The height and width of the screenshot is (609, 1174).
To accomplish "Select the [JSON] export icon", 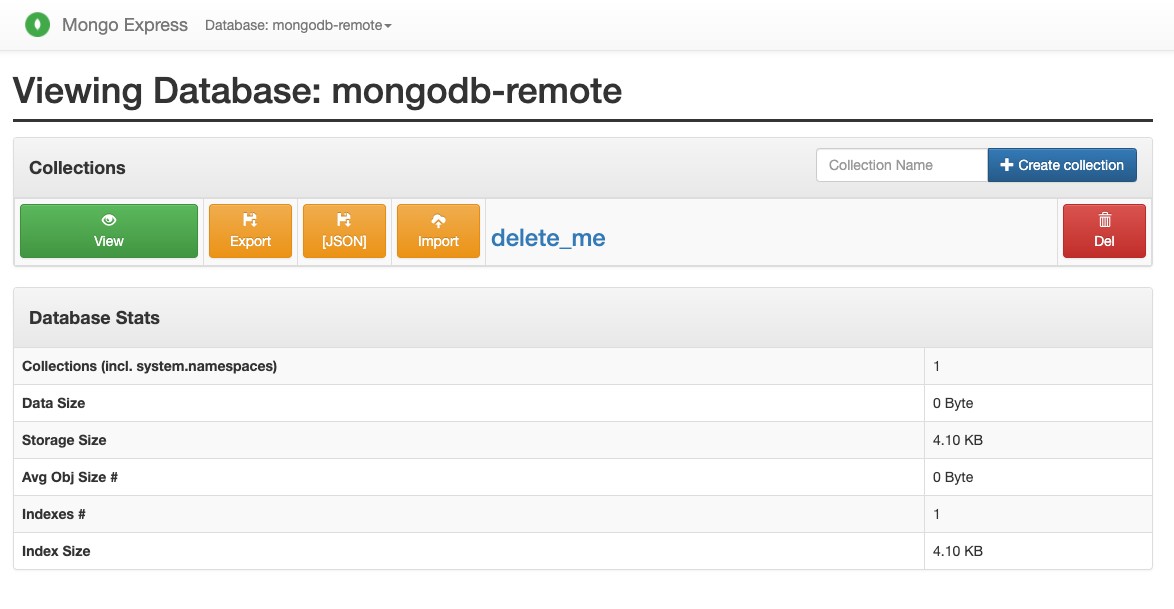I will tap(344, 220).
